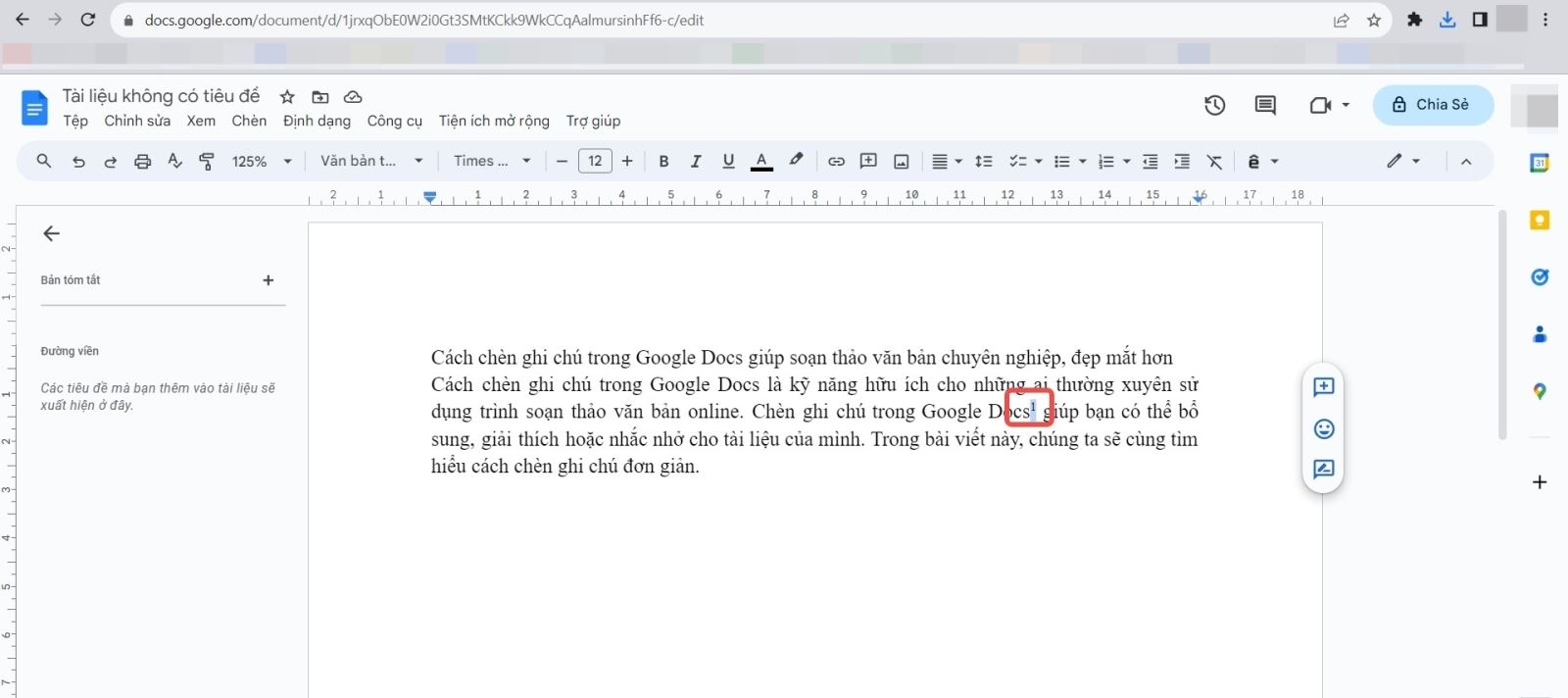Activate the paint format tool
Image resolution: width=1568 pixels, height=698 pixels.
(207, 162)
